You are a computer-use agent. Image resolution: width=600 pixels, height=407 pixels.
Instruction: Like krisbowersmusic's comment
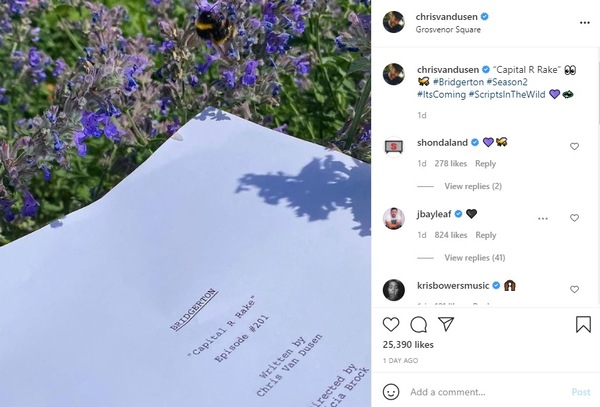point(574,289)
